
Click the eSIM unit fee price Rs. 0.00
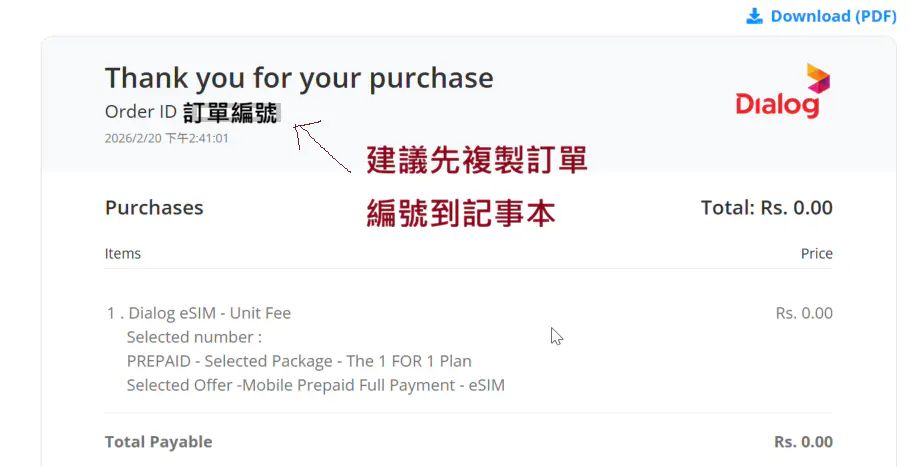click(x=803, y=313)
